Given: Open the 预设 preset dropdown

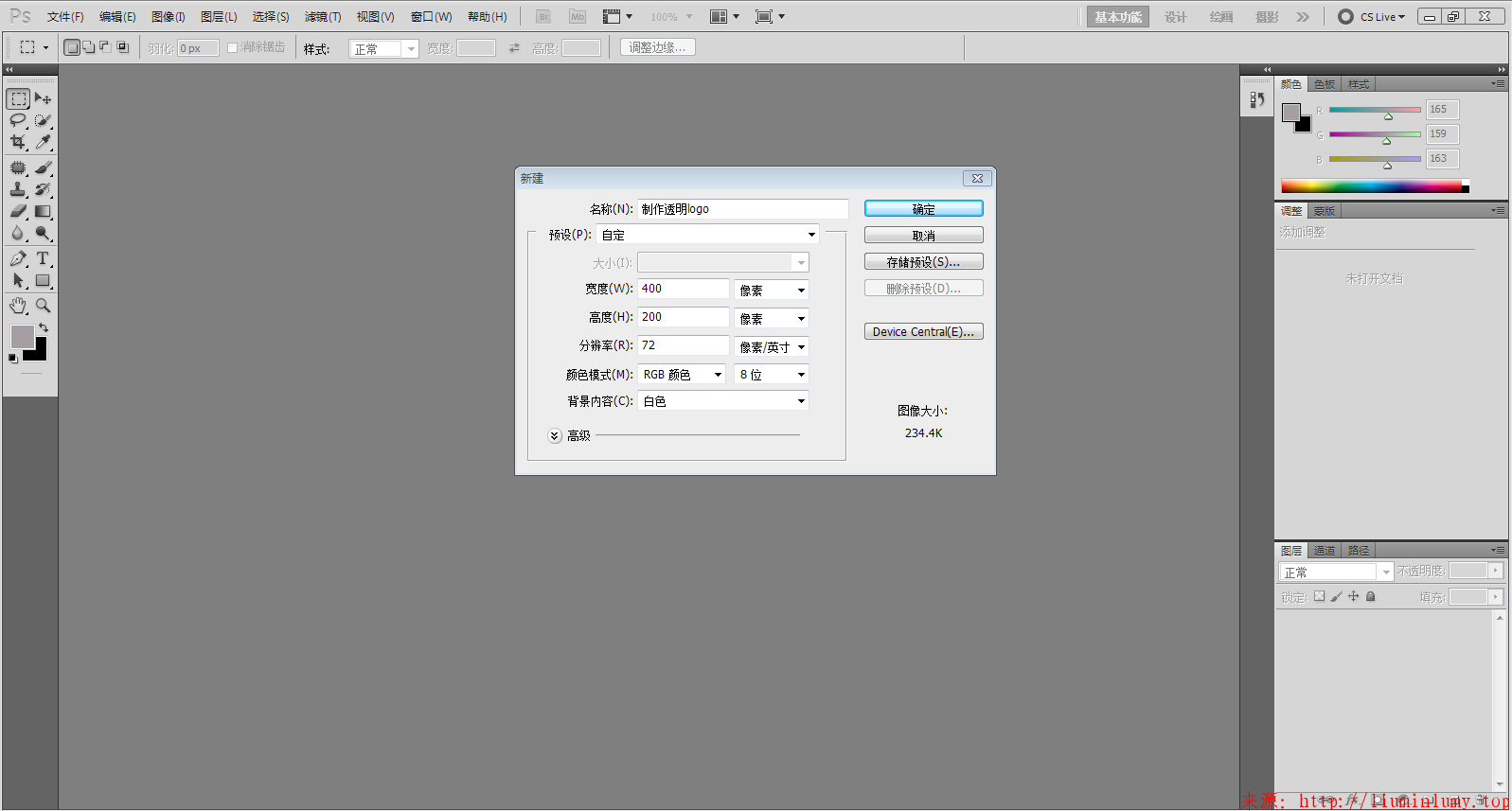Looking at the screenshot, I should pos(708,235).
